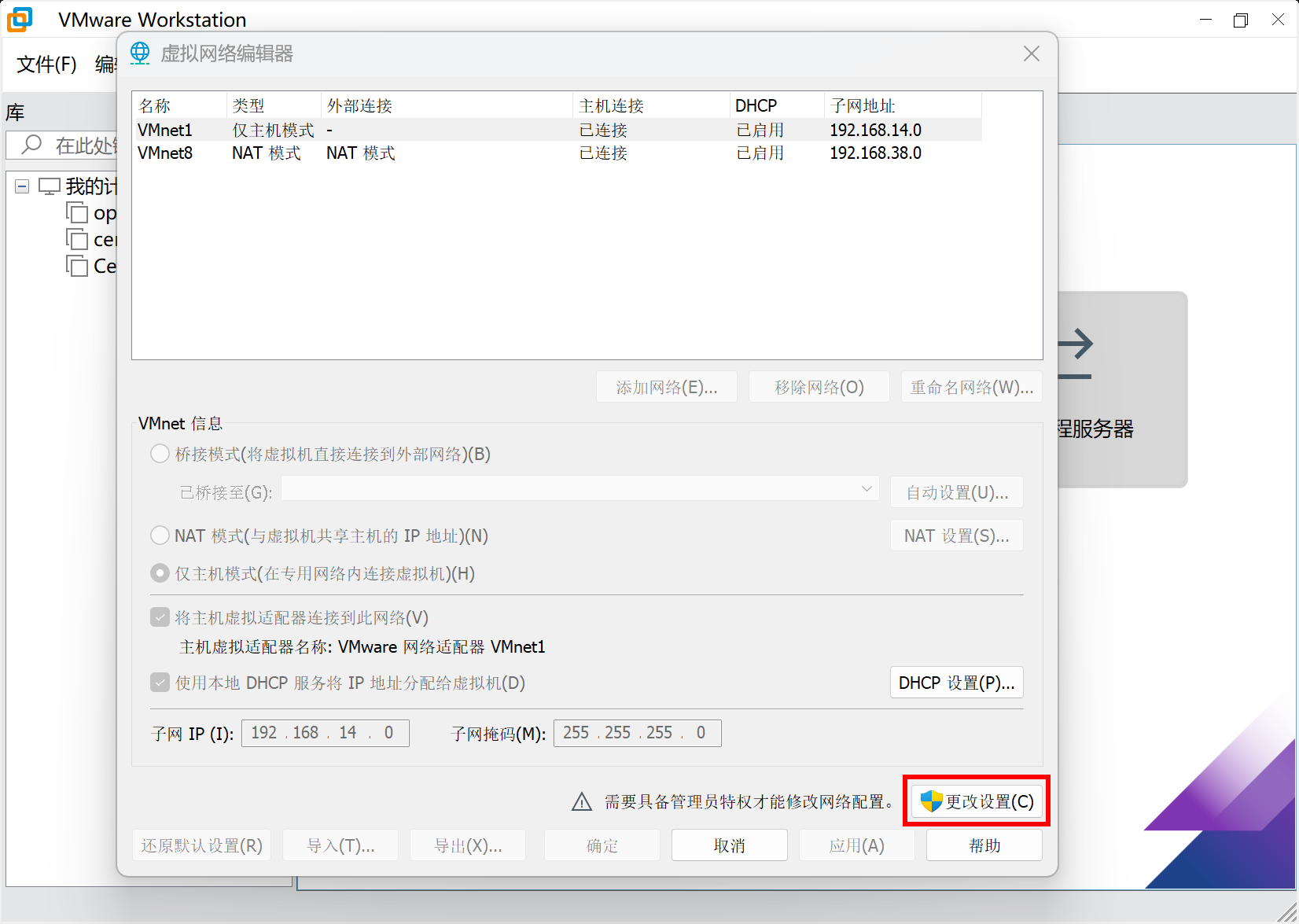Click the 子网地址 column header

[903, 105]
